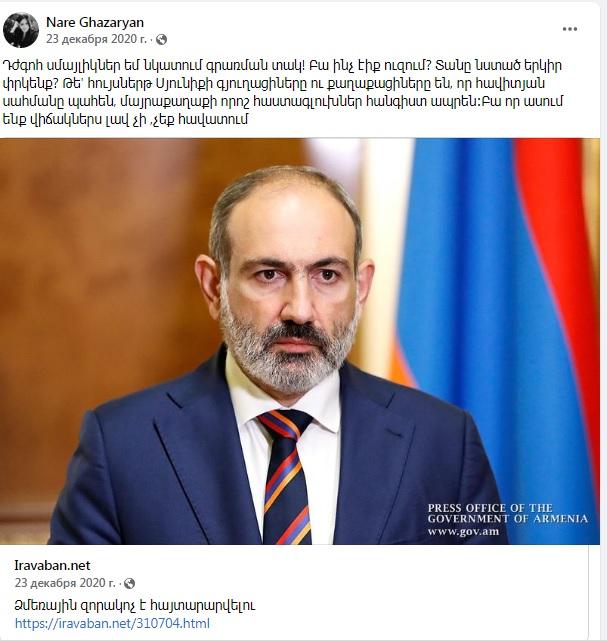Click the first line of the Armenian post text

coord(282,65)
